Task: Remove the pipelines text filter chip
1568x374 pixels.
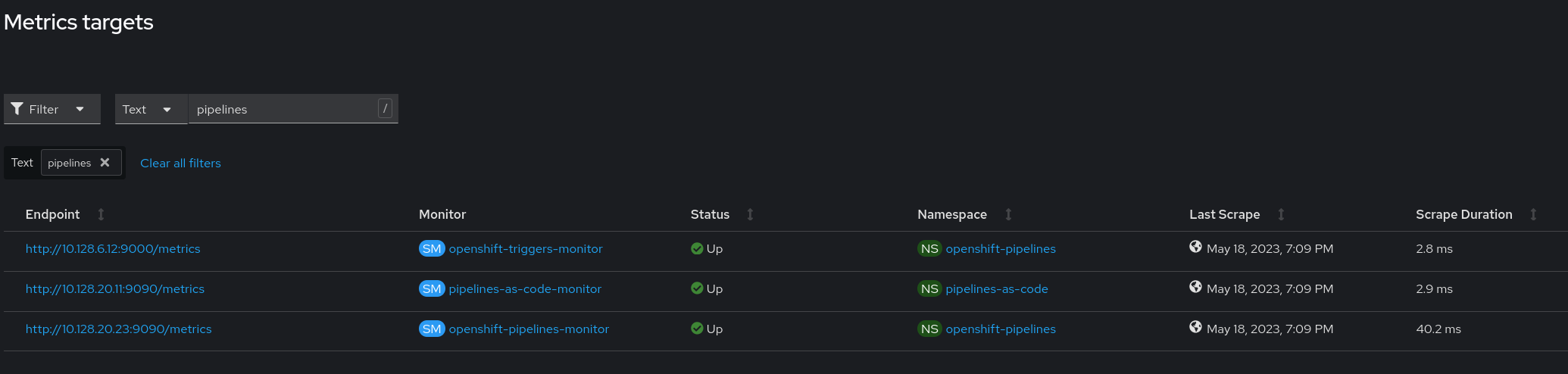Action: tap(105, 163)
